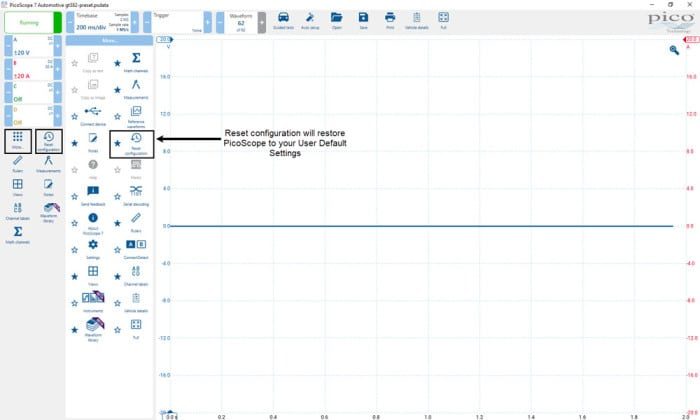Open Channel labels in left sidebar
The height and width of the screenshot is (420, 700).
pyautogui.click(x=18, y=211)
